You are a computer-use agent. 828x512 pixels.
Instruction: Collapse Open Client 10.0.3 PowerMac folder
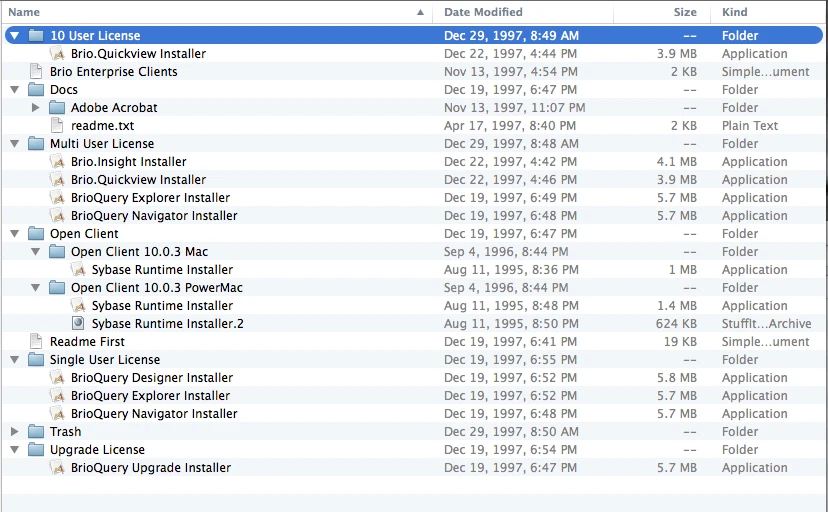pos(36,288)
